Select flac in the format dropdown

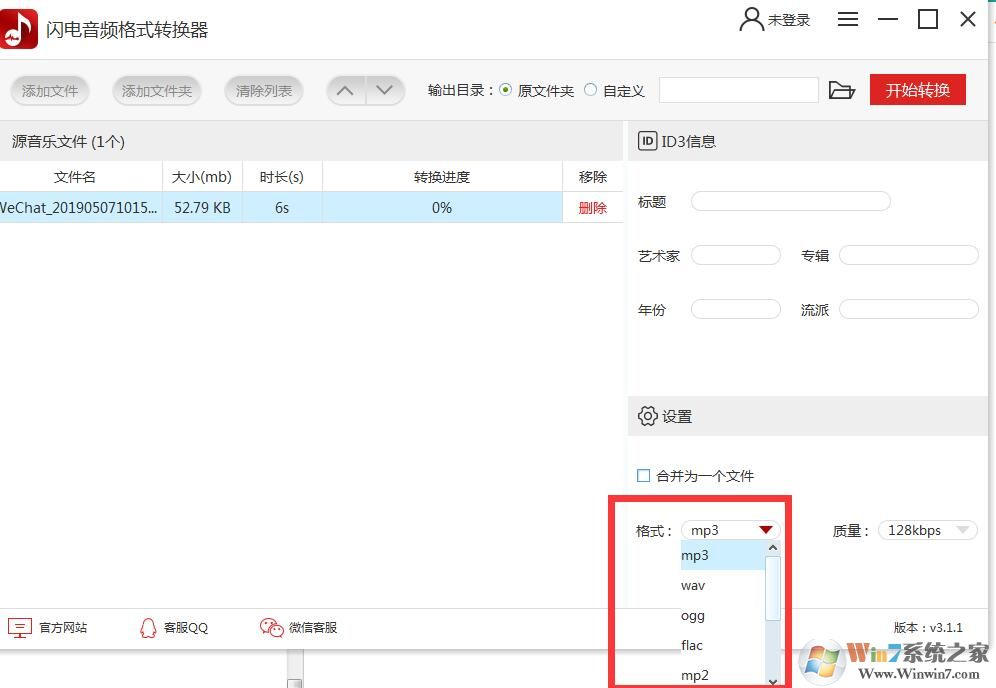click(x=691, y=645)
